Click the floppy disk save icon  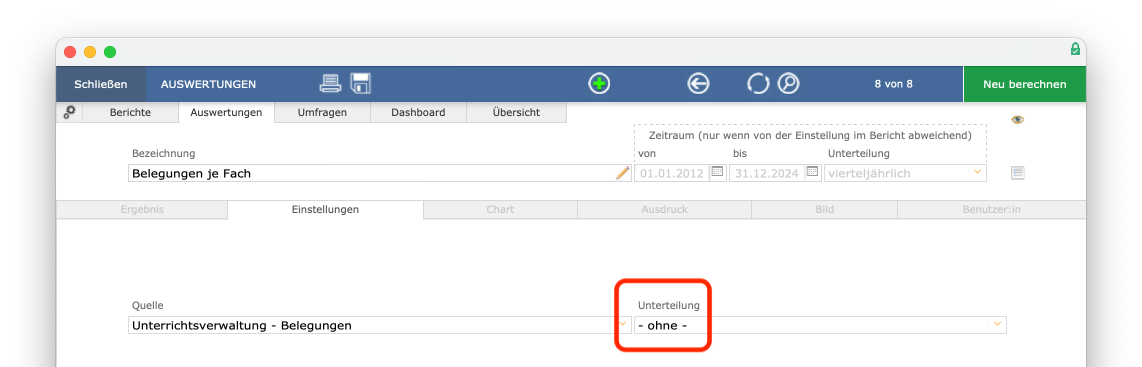coord(361,84)
